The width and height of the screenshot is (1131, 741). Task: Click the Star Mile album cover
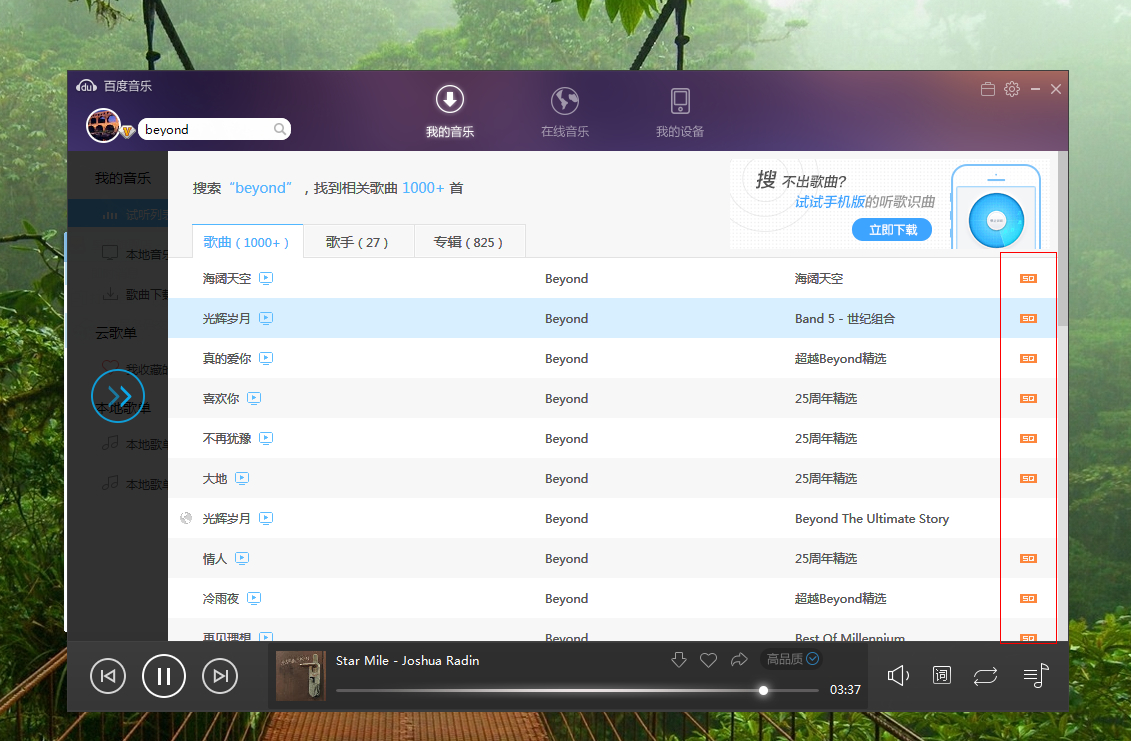coord(301,675)
